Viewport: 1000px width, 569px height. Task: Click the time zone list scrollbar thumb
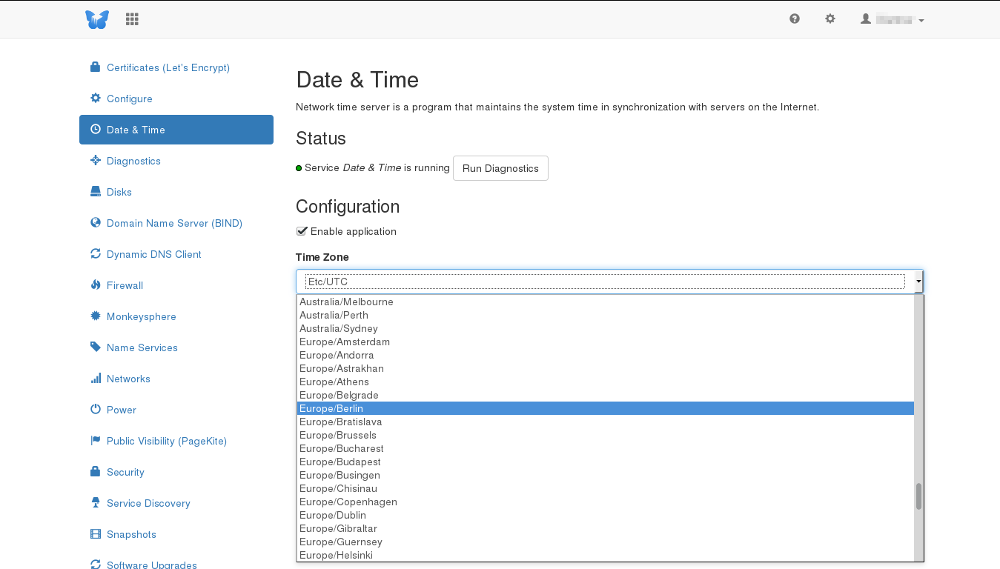[x=919, y=496]
